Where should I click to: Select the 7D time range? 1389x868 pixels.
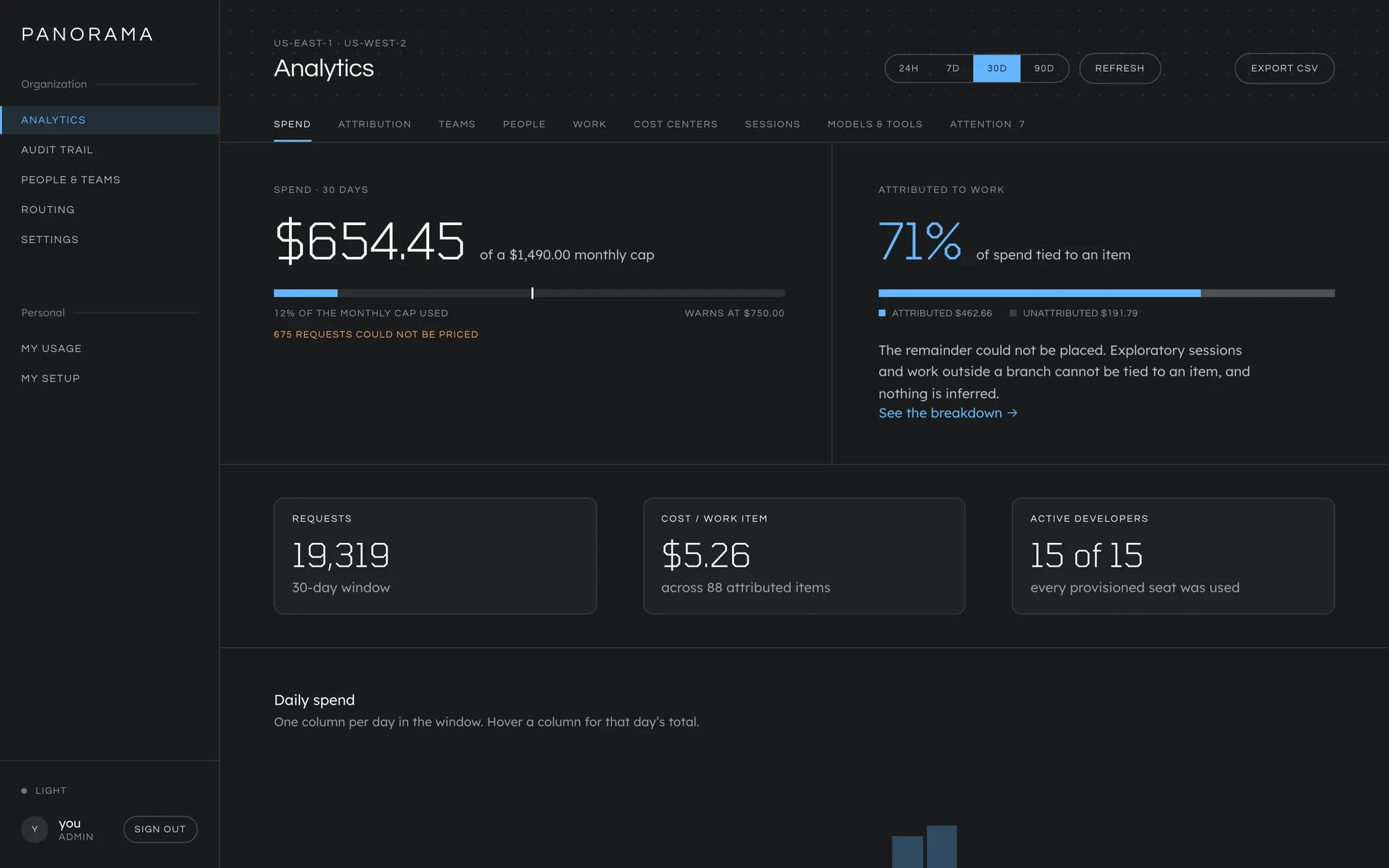coord(953,68)
